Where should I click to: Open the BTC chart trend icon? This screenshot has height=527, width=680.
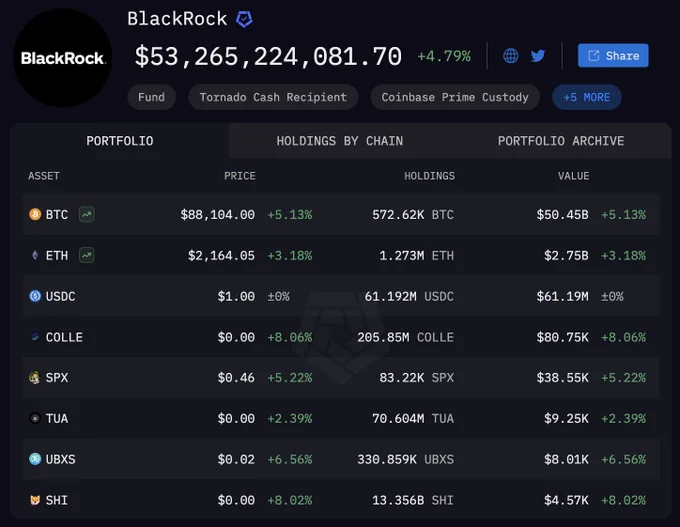[x=87, y=214]
